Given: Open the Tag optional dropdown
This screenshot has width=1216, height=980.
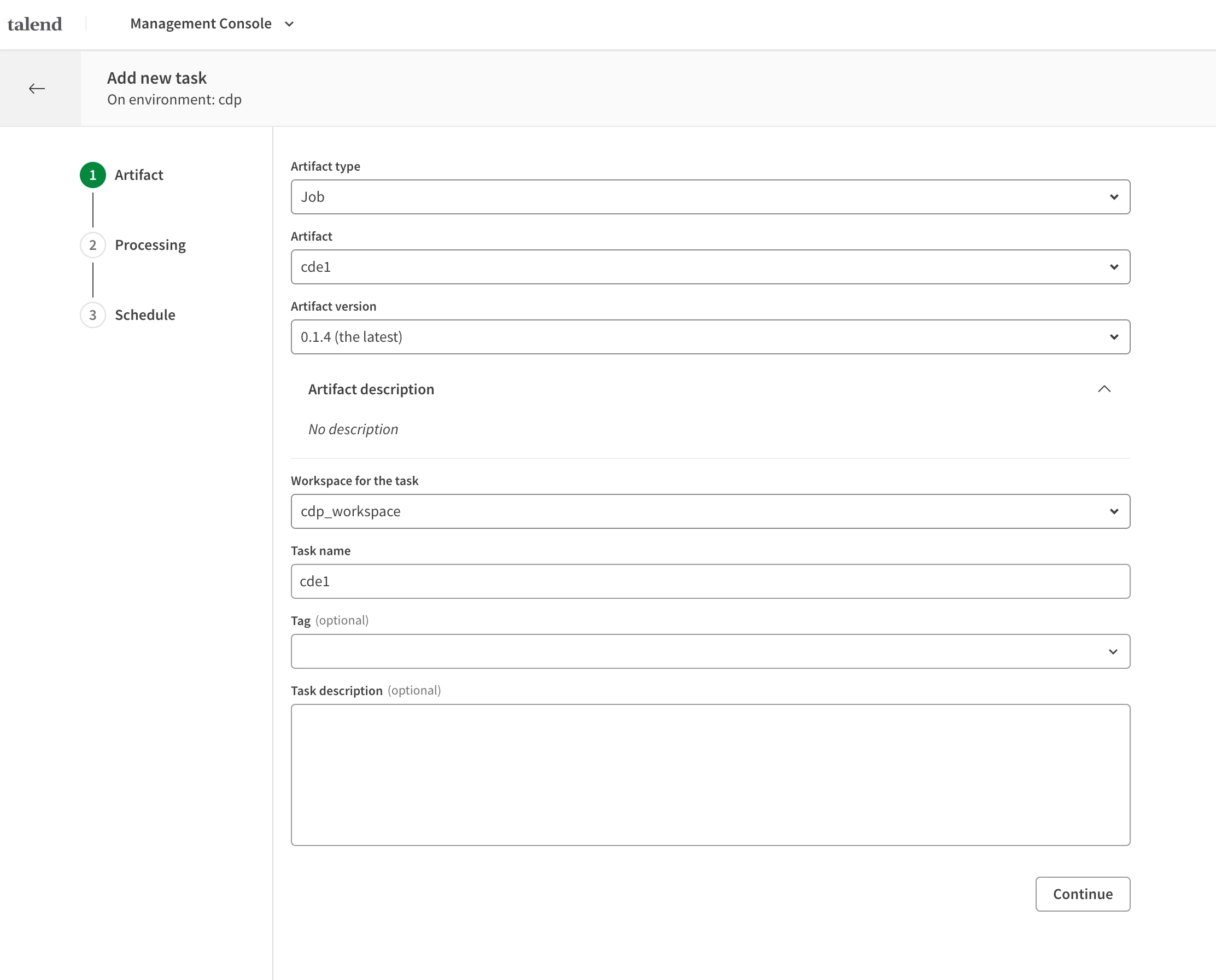Looking at the screenshot, I should click(x=710, y=651).
